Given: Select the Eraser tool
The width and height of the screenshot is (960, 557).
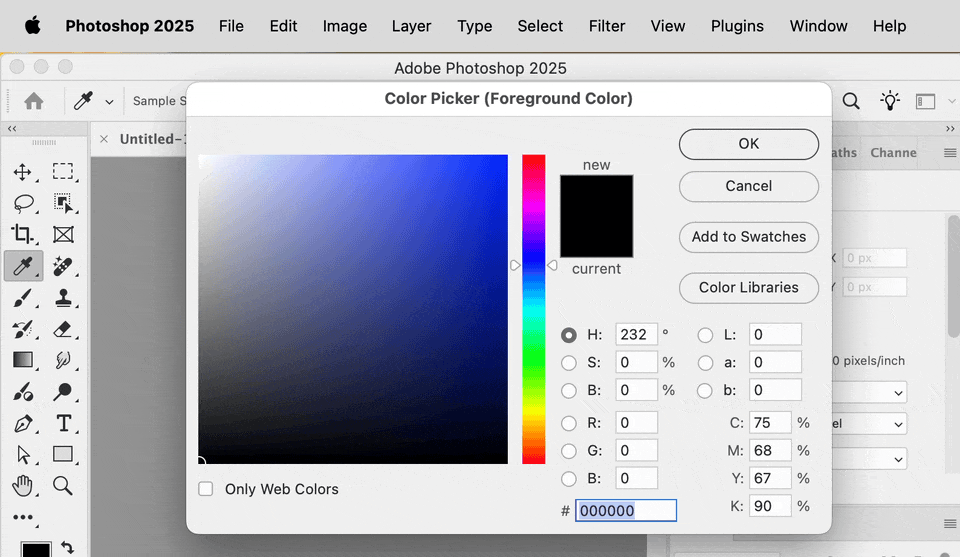Looking at the screenshot, I should click(x=62, y=329).
